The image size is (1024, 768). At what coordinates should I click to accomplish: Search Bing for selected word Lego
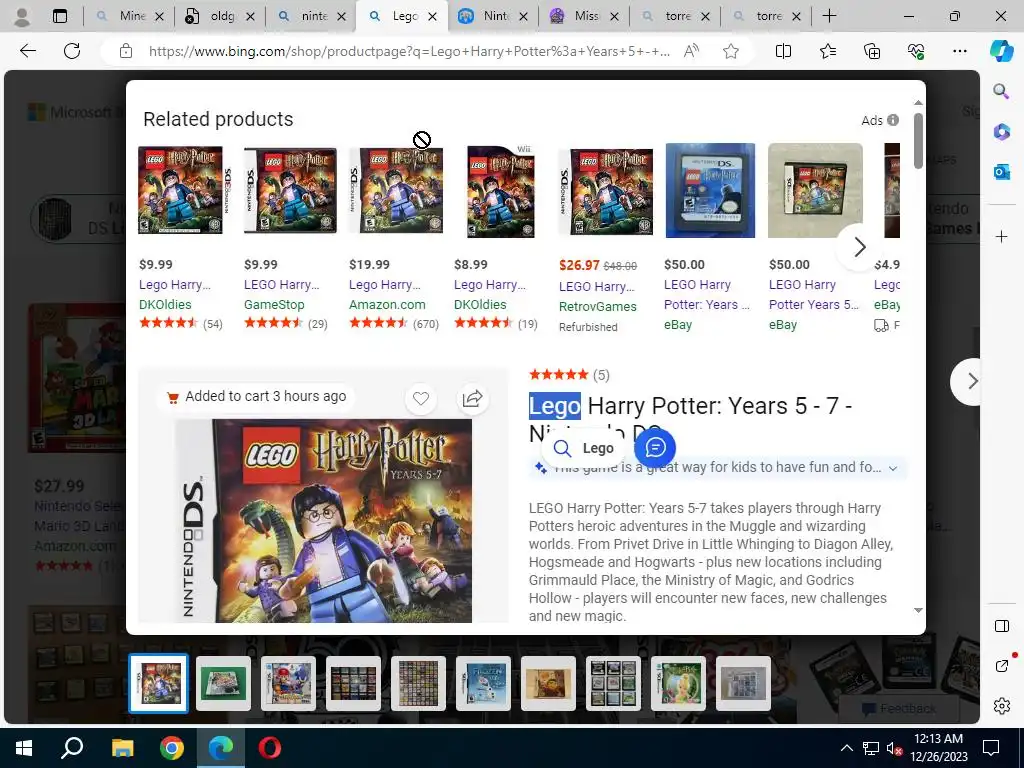point(583,448)
